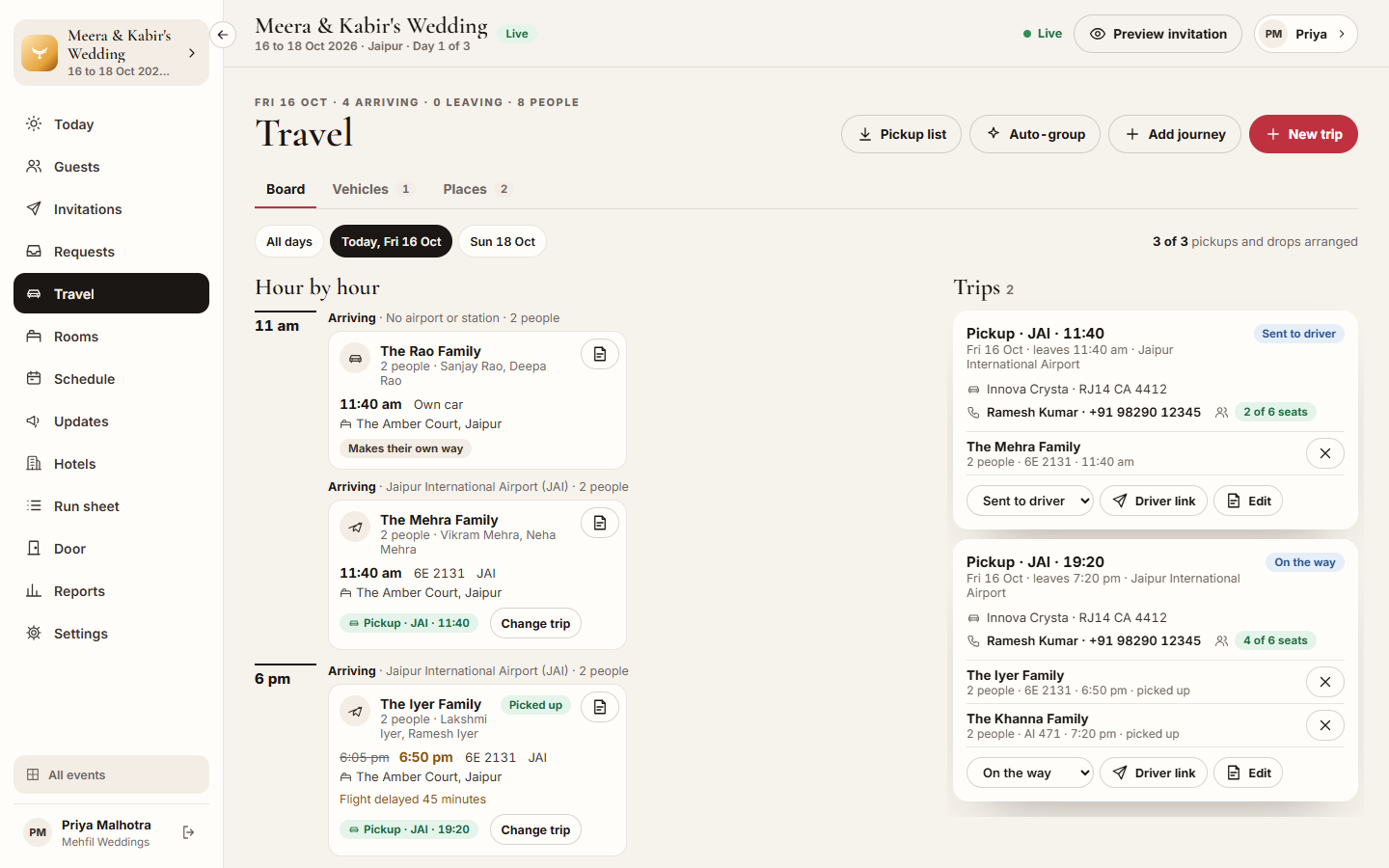The height and width of the screenshot is (868, 1389).
Task: Remove The Iyer Family from the trip
Action: pos(1325,682)
